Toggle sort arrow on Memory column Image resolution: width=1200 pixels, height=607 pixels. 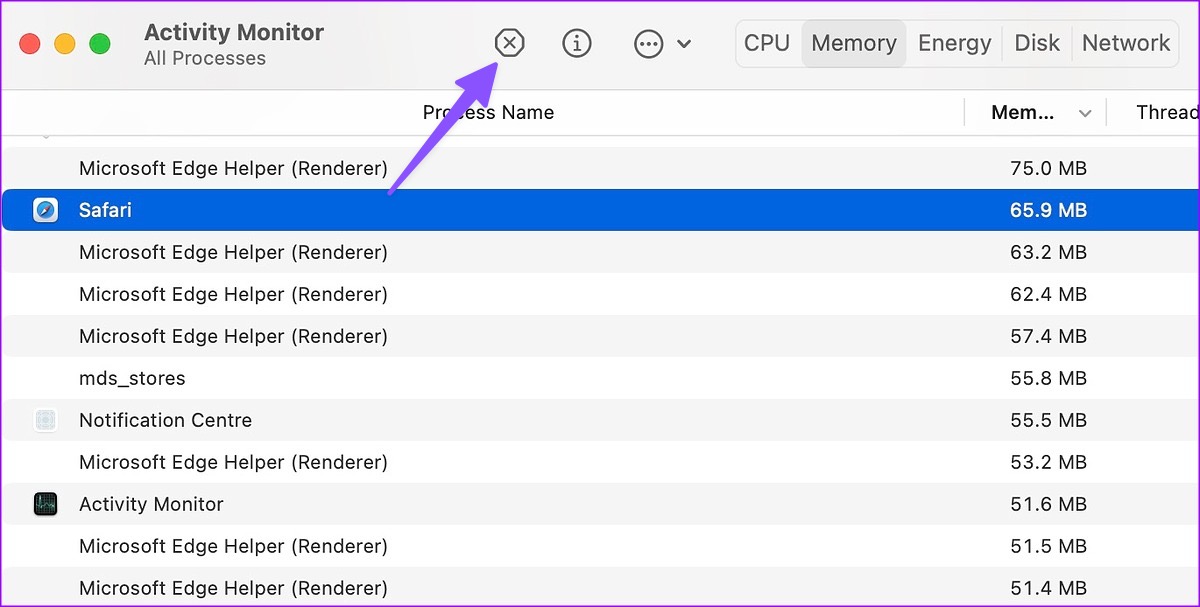click(x=1085, y=113)
